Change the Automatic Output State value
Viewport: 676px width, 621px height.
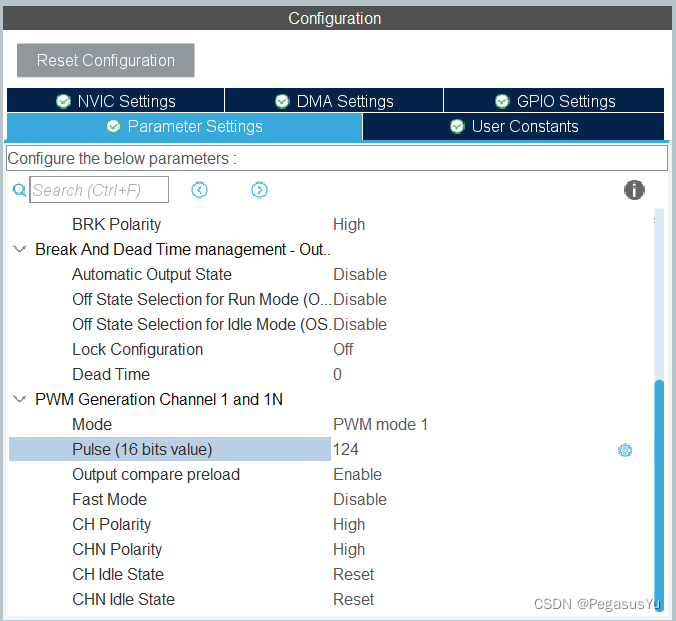coord(359,274)
